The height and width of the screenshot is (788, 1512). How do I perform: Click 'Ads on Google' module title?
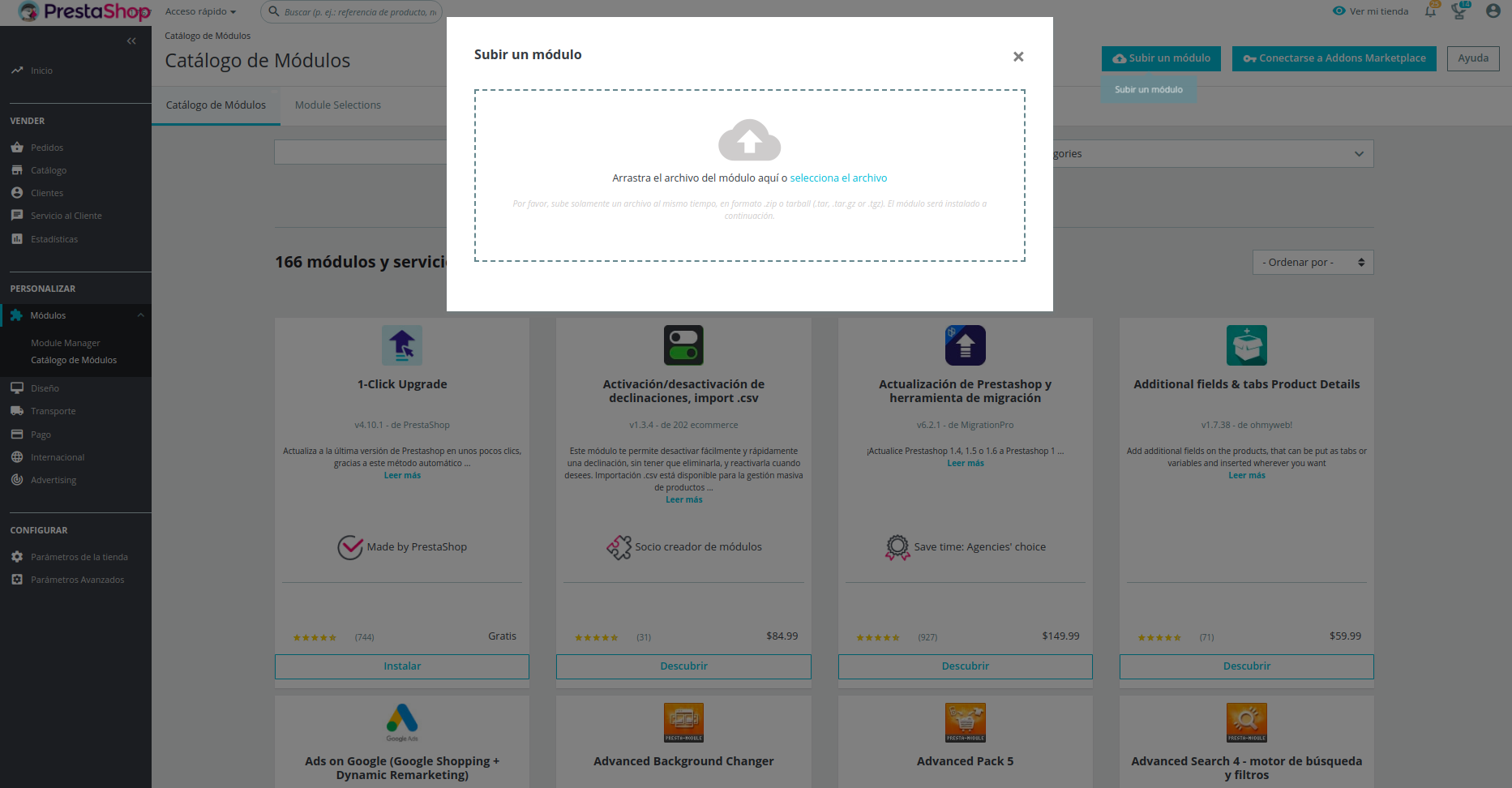click(402, 768)
